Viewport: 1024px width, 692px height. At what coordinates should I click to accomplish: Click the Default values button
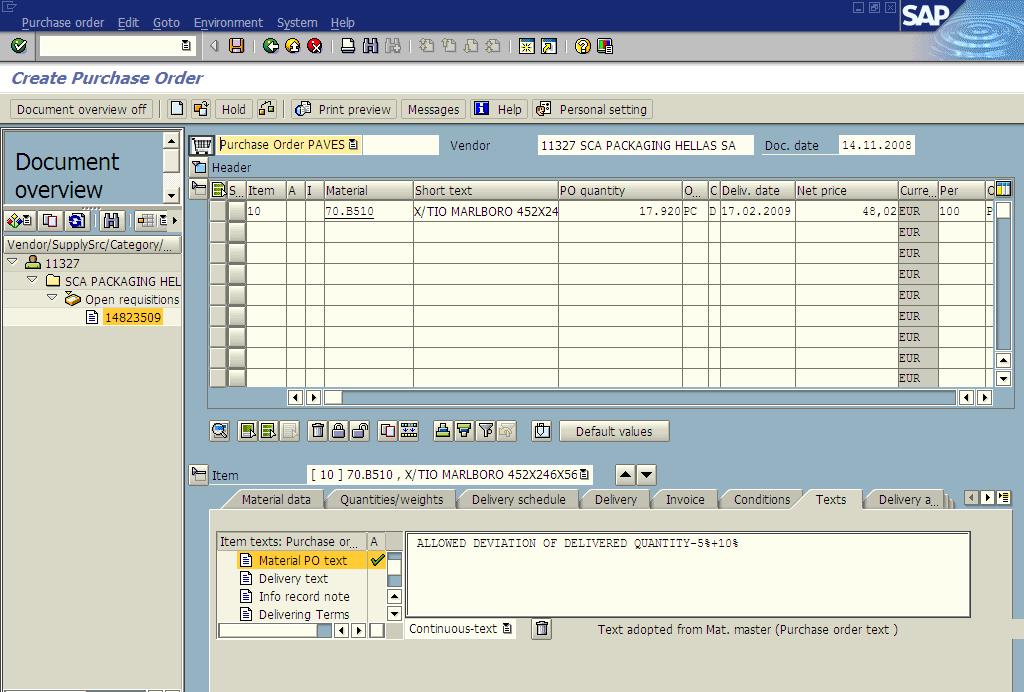[614, 431]
